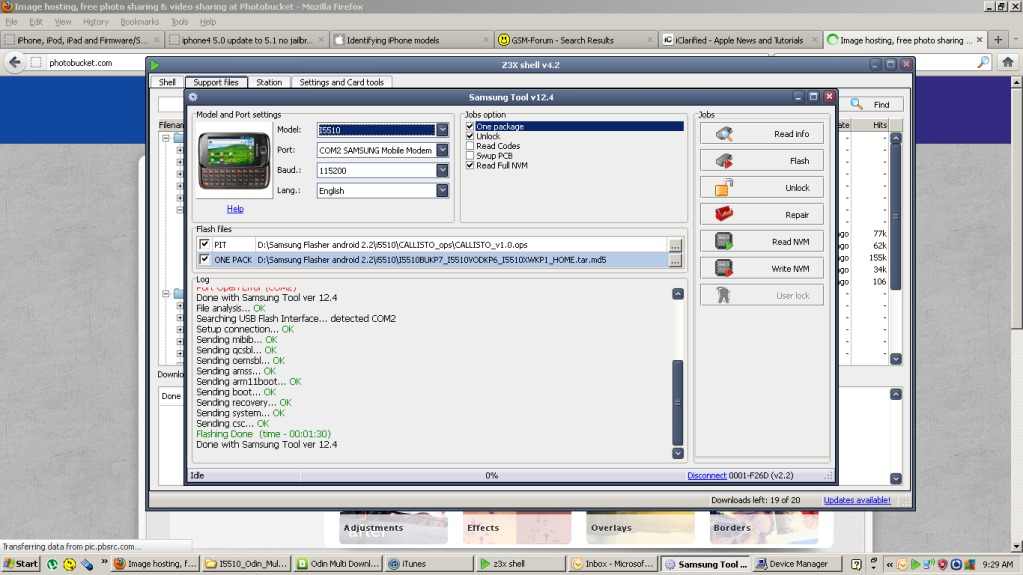
Task: Click the Disconnect link in status bar
Action: point(707,476)
